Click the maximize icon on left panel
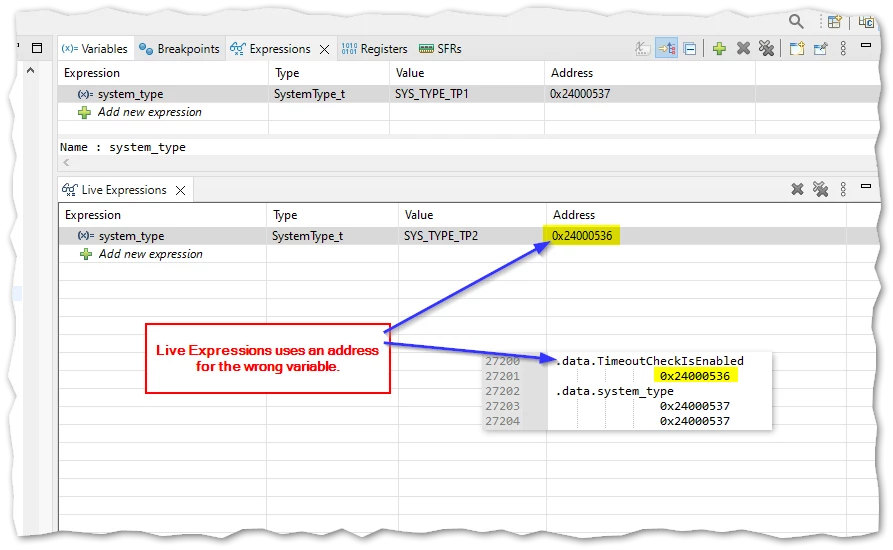 (x=37, y=48)
